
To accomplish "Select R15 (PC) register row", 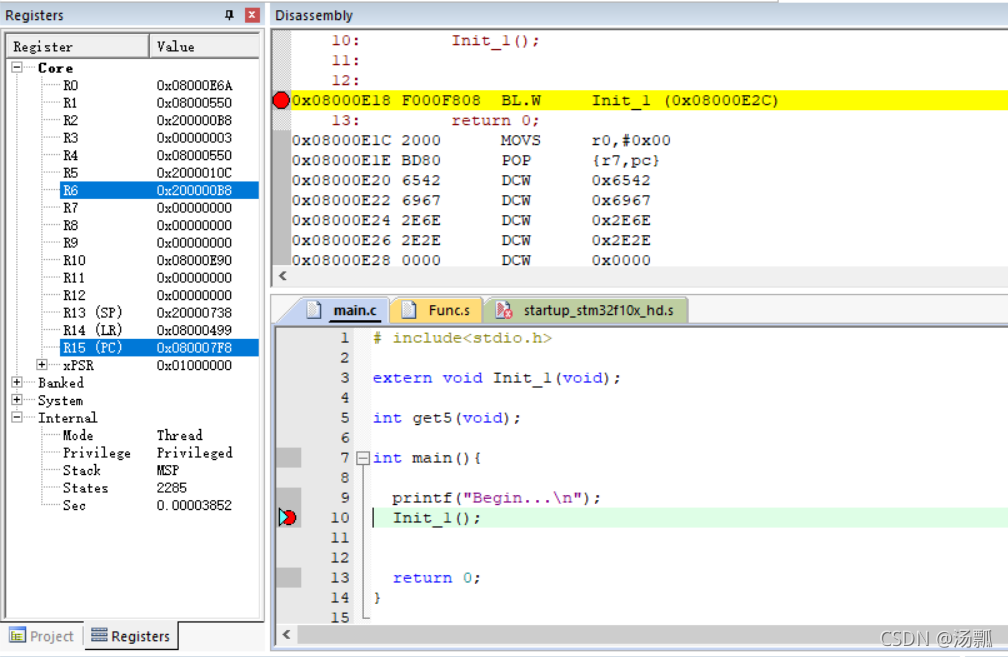I will (159, 348).
